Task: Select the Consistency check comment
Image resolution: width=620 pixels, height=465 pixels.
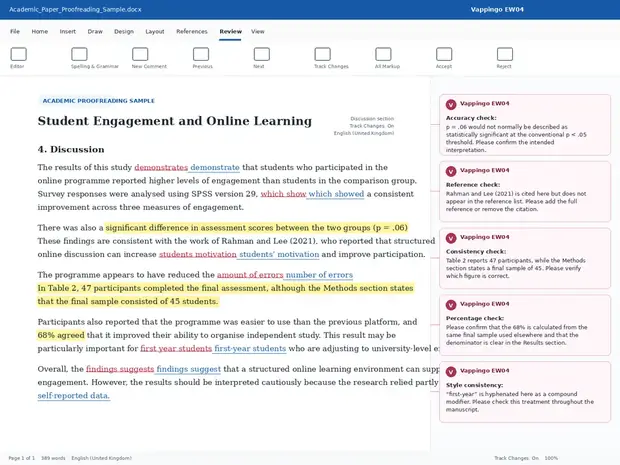Action: pos(525,258)
